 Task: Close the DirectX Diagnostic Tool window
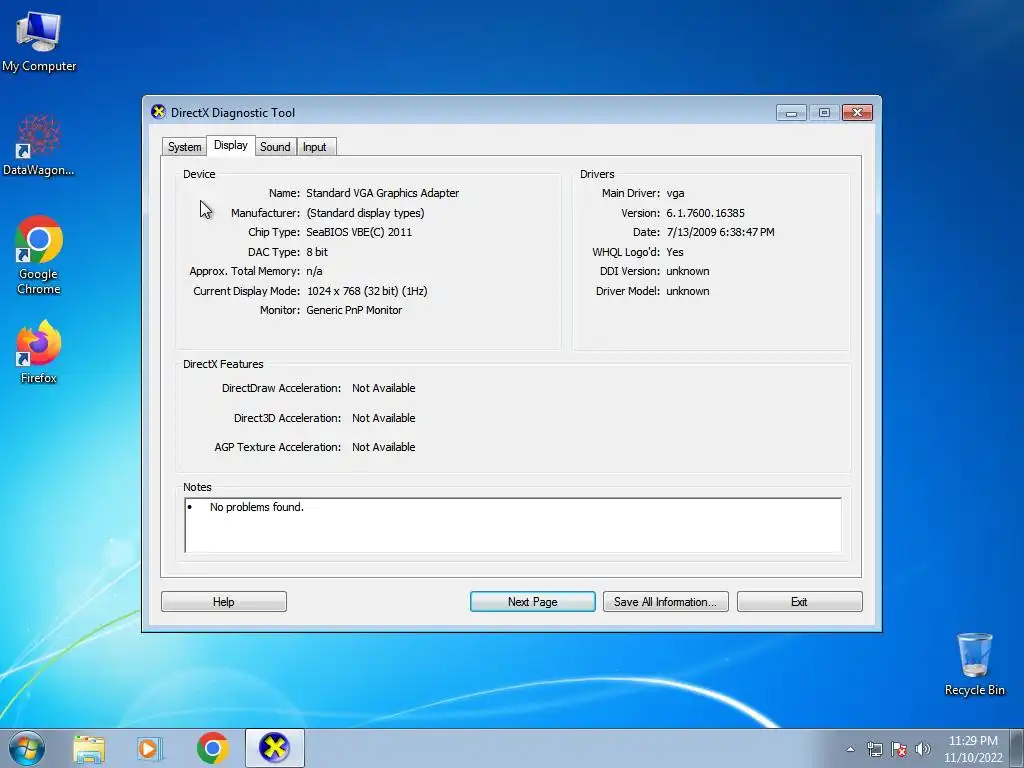tap(857, 112)
